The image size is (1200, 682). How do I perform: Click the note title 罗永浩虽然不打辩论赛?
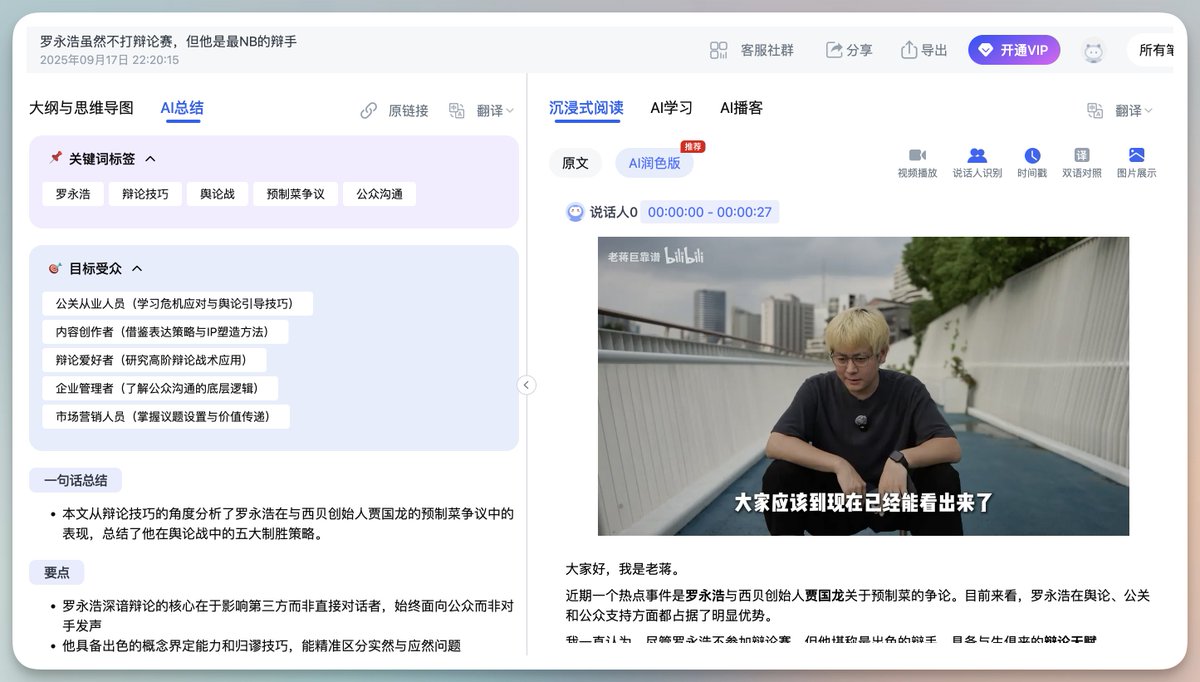168,42
